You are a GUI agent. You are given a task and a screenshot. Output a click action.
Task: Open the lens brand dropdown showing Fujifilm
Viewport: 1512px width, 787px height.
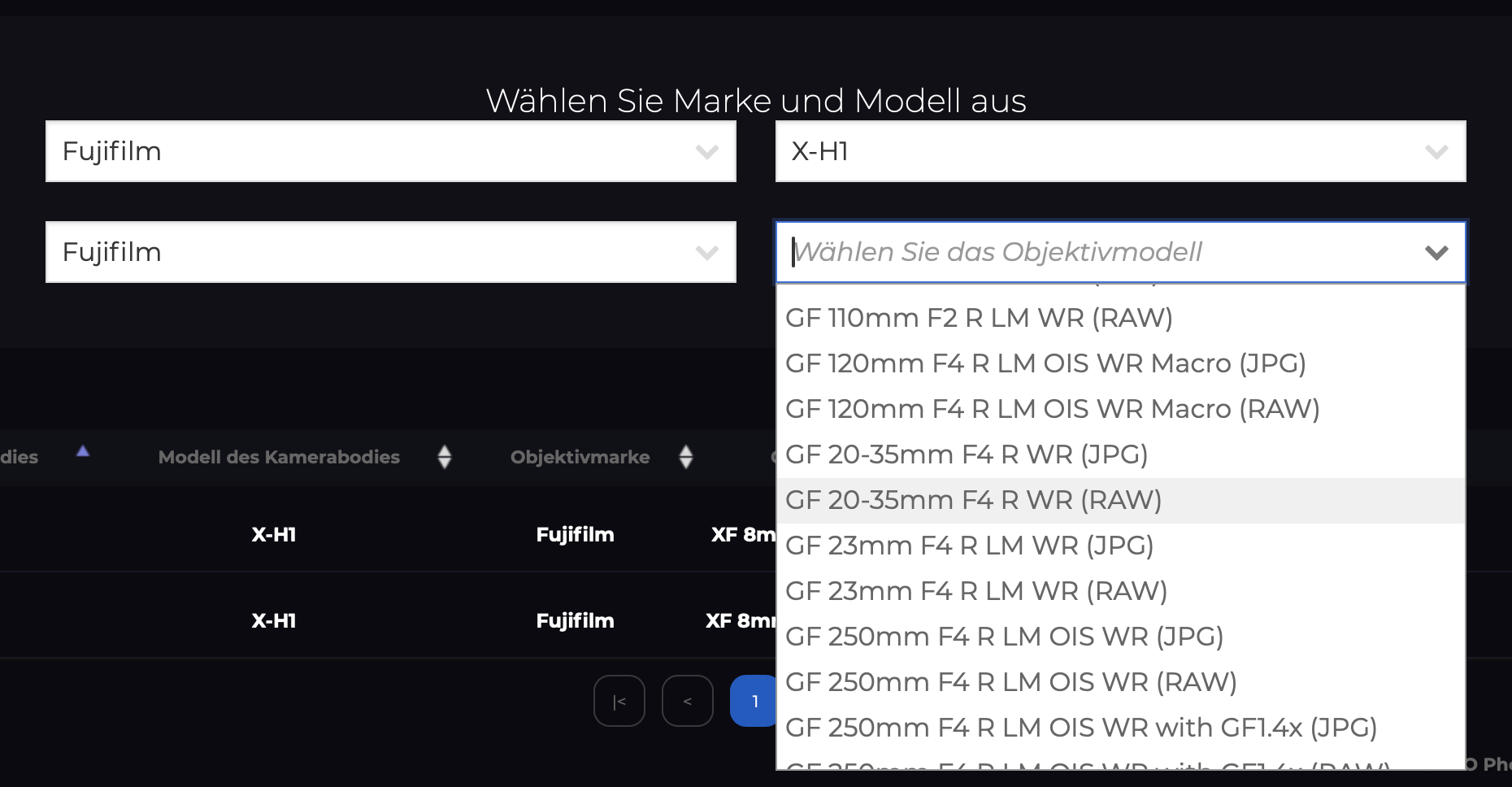tap(391, 252)
